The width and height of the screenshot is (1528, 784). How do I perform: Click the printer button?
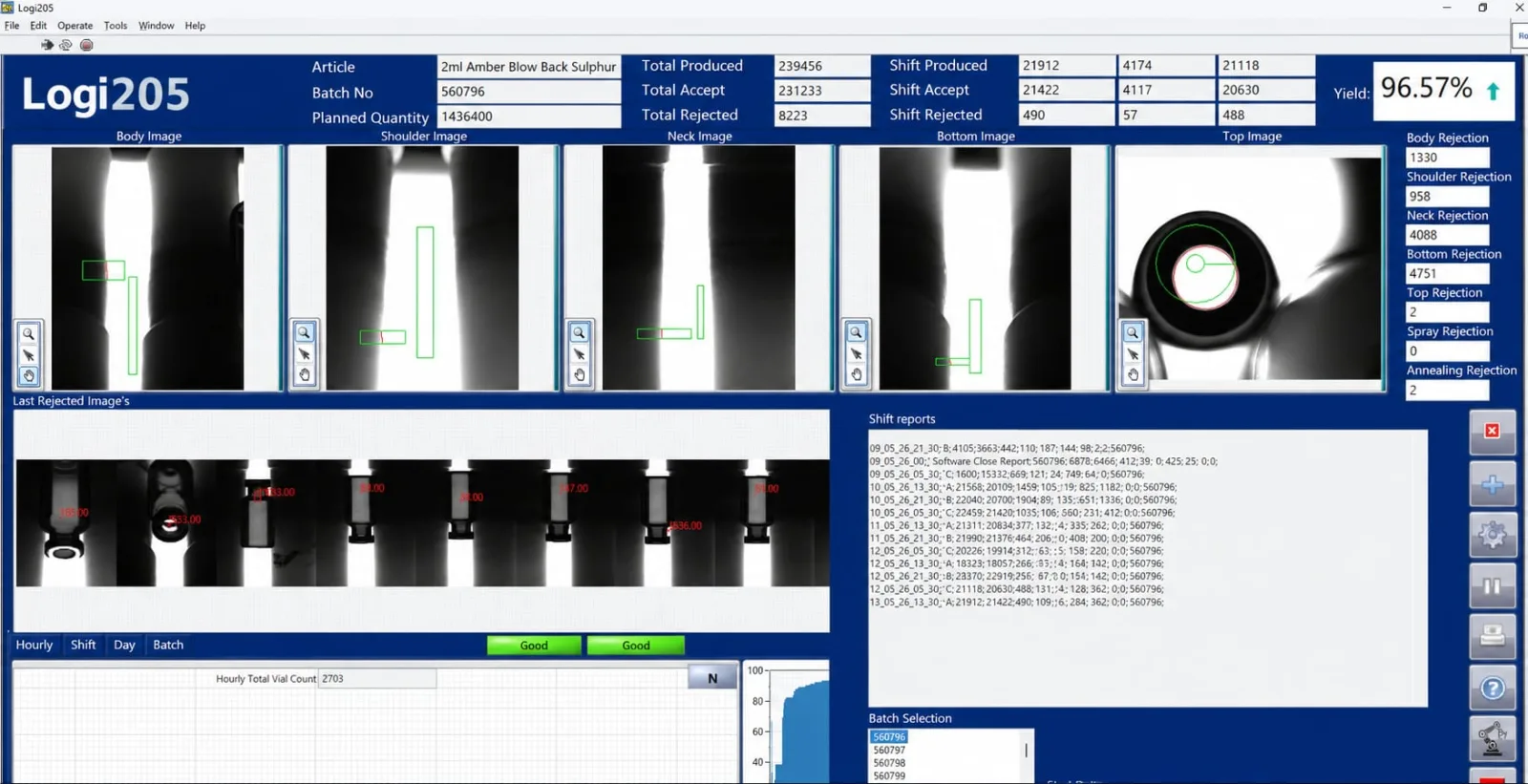tap(1492, 637)
